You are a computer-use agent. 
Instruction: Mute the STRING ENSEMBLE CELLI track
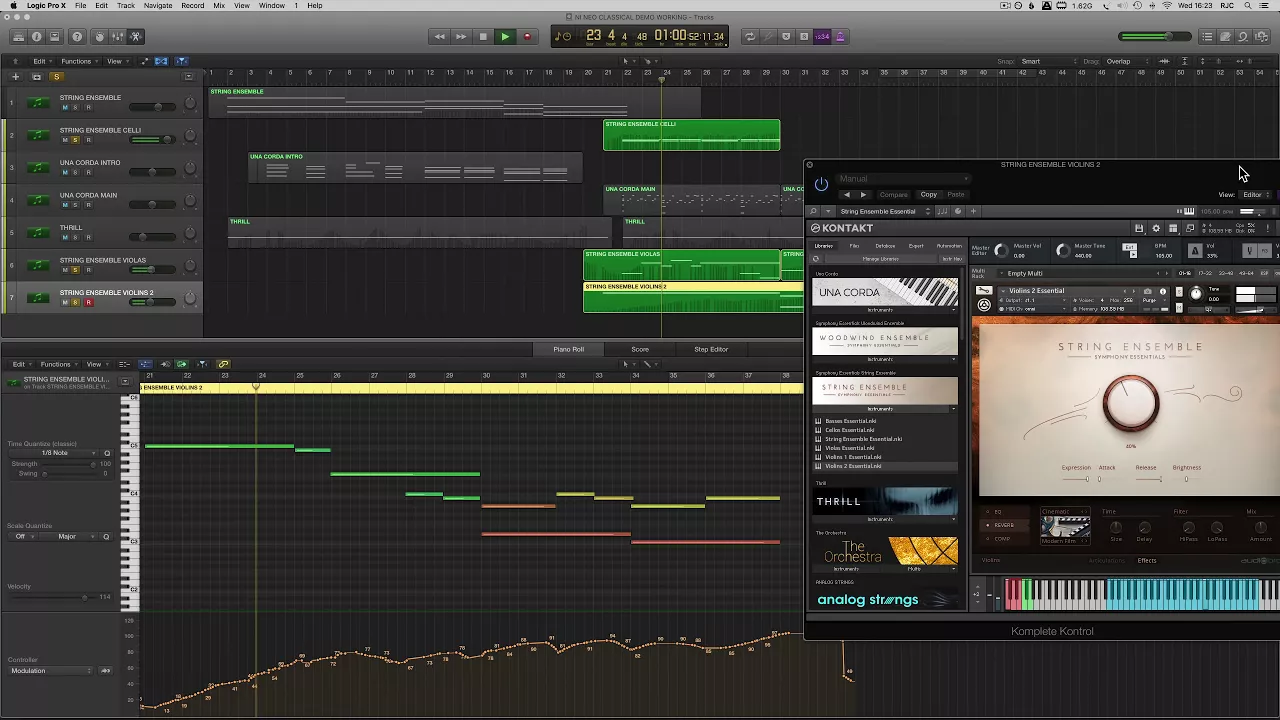(65, 140)
